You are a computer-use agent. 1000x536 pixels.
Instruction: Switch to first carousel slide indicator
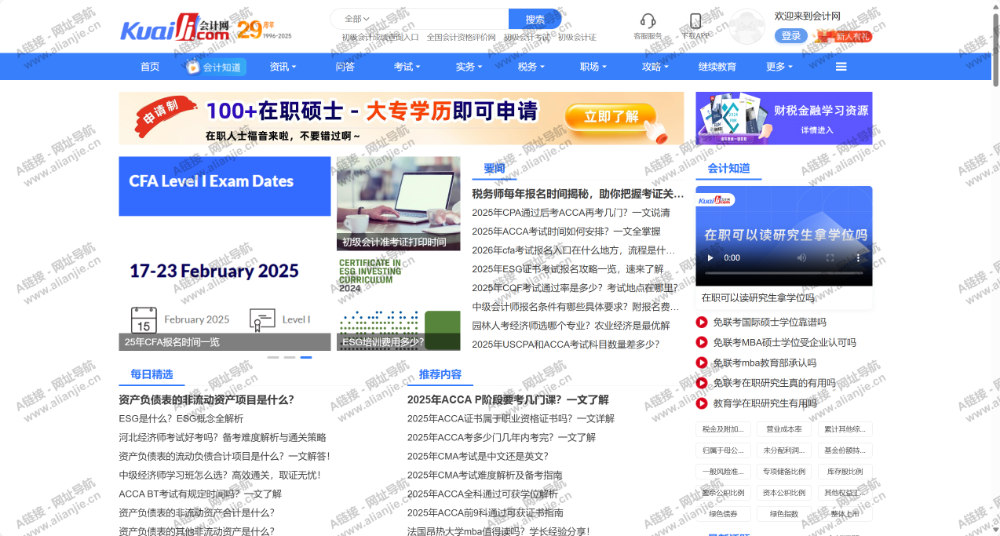point(273,357)
